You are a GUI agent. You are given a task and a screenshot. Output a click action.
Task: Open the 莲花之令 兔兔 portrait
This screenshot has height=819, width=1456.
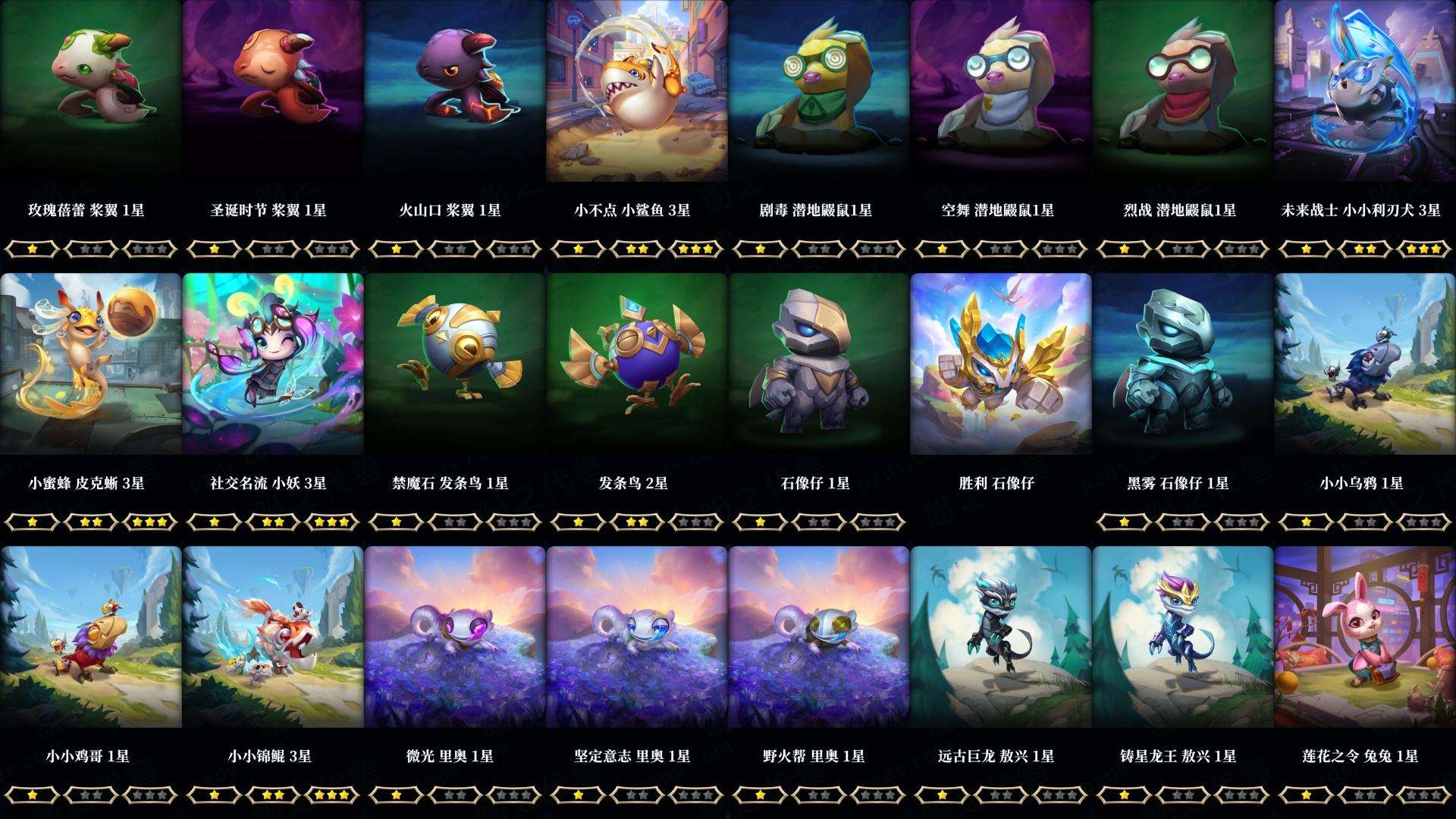pyautogui.click(x=1365, y=637)
